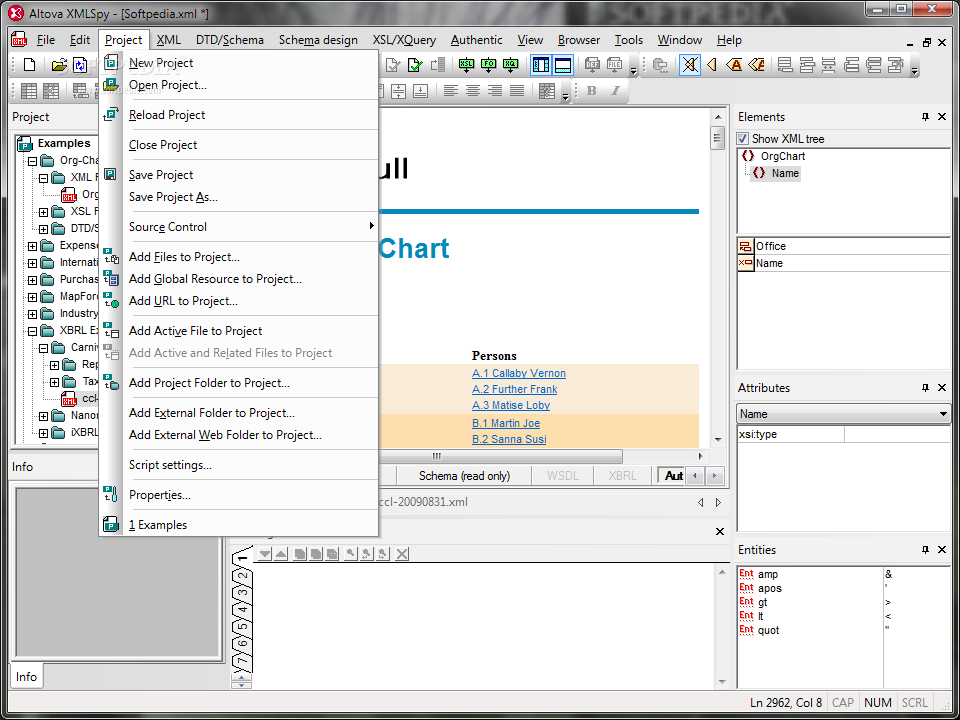Click the Center text toolbar icon
The image size is (960, 720).
click(x=473, y=91)
